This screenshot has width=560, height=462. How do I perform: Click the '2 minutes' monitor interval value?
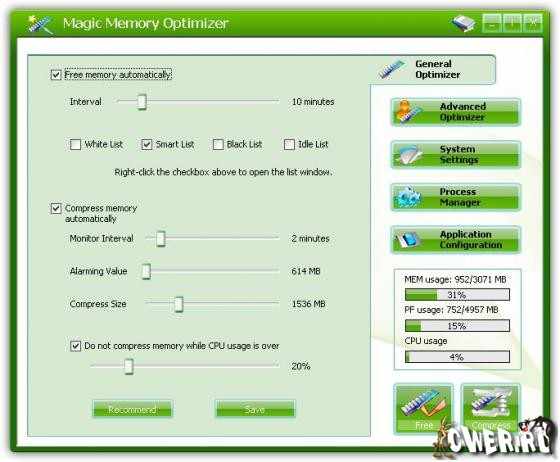(310, 238)
